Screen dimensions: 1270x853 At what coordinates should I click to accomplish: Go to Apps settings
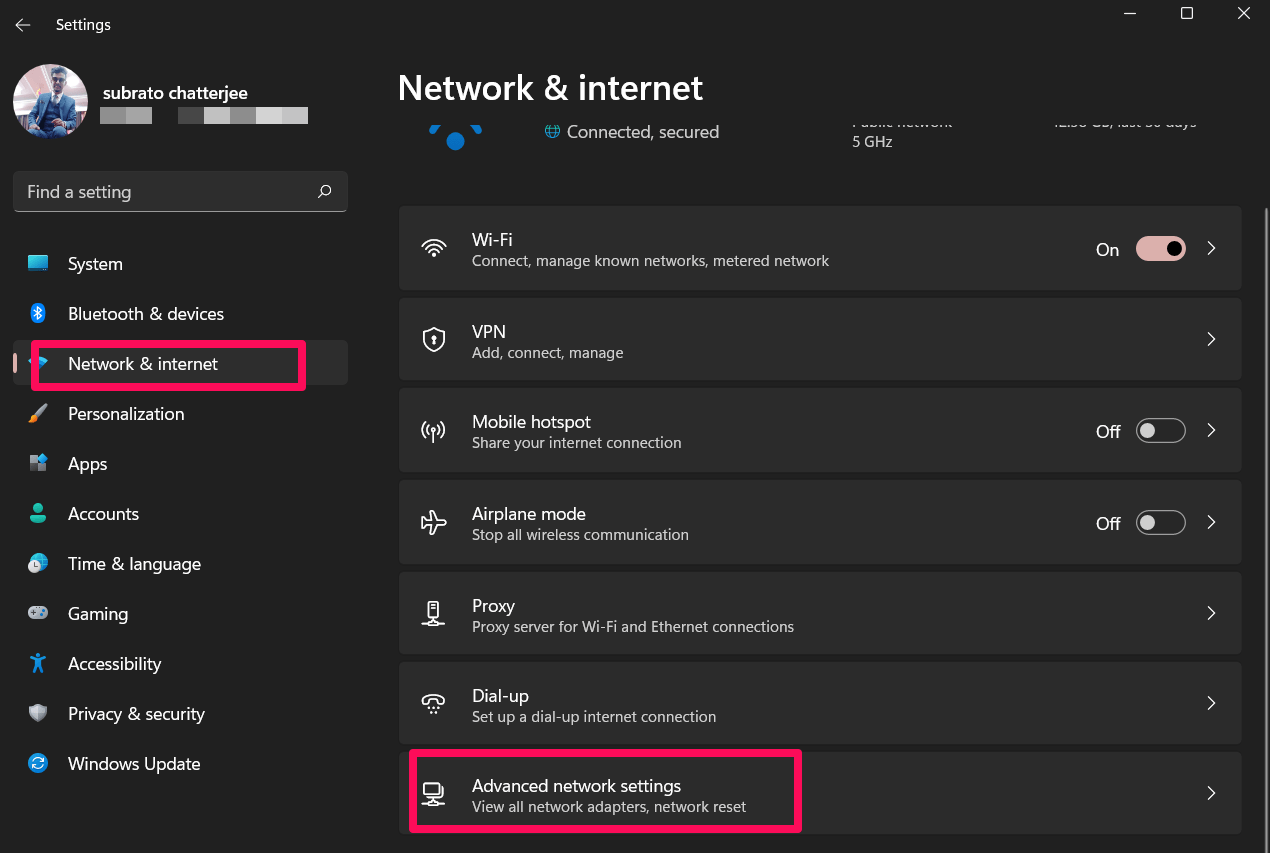click(180, 464)
